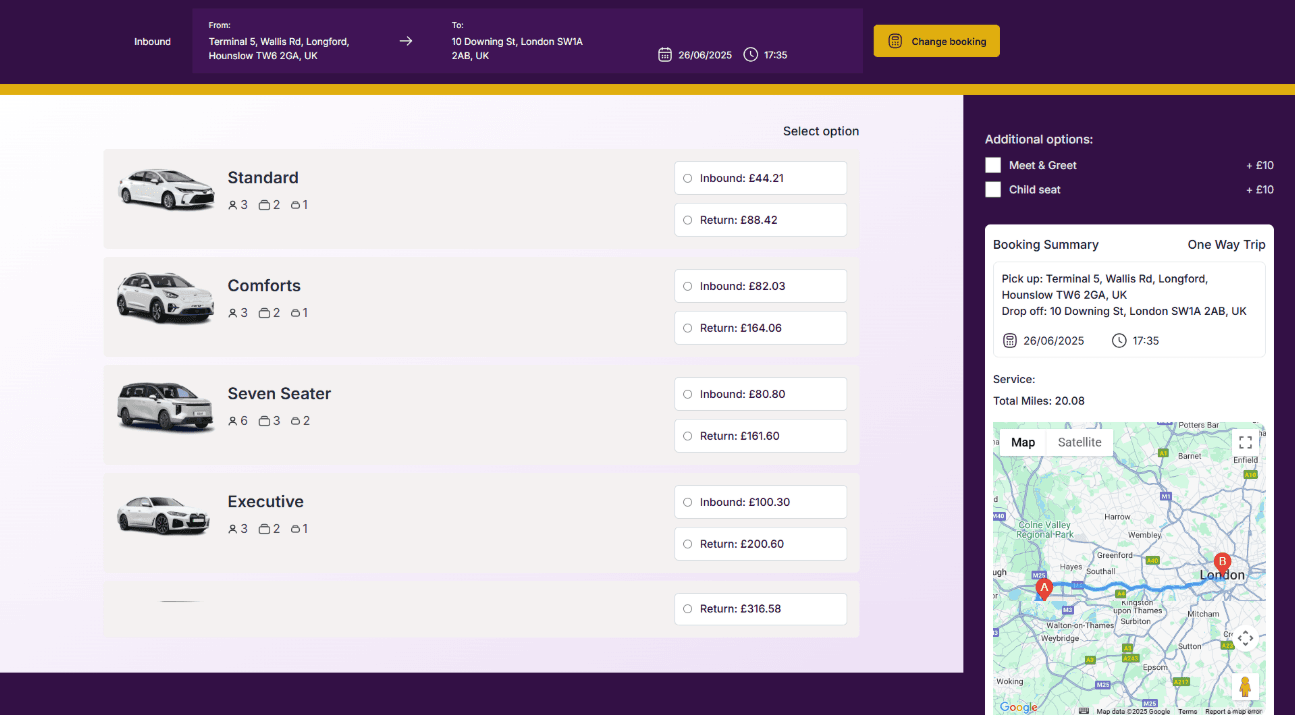Switch to Map view tab

[x=1023, y=442]
